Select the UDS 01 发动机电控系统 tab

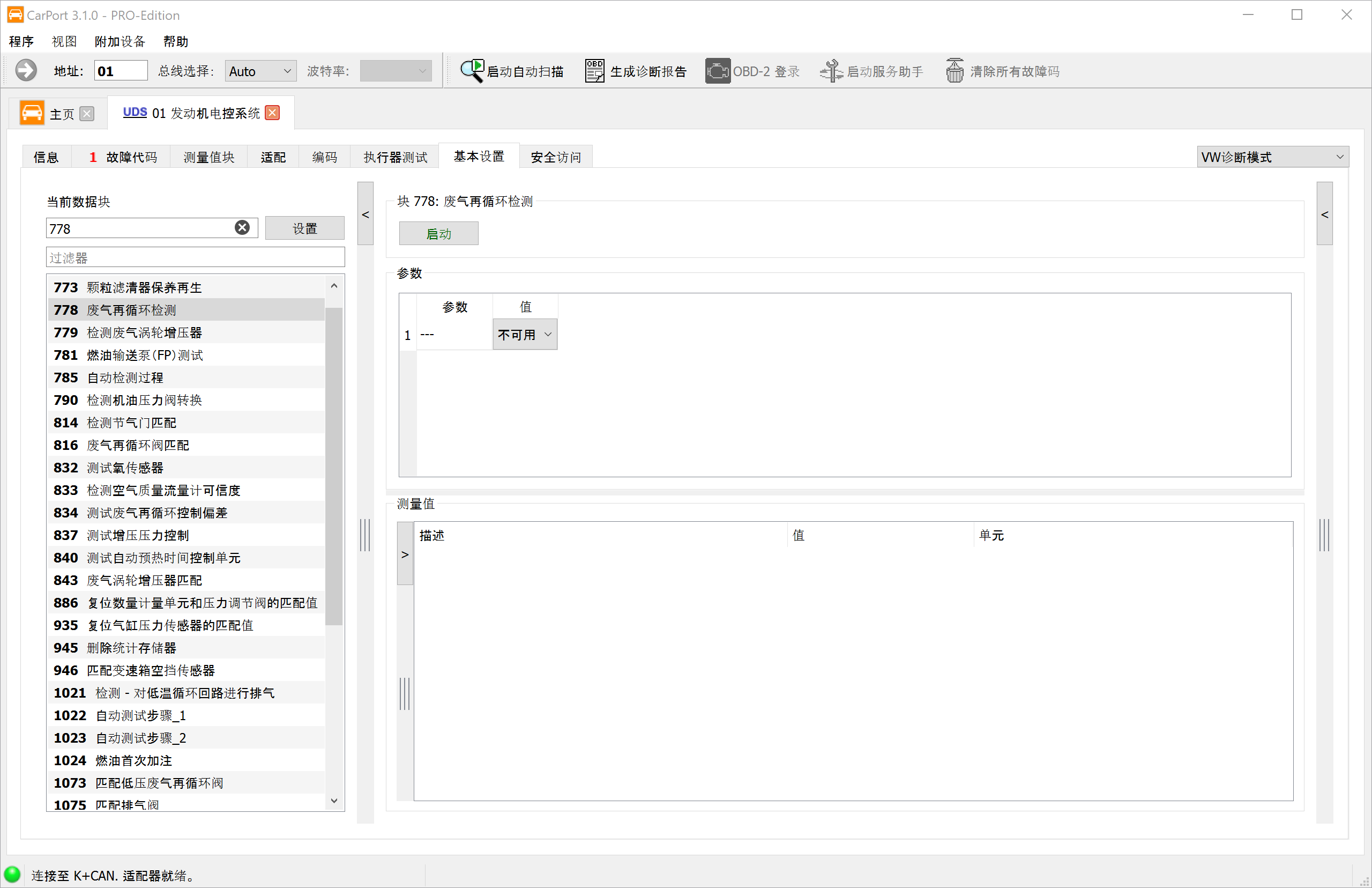point(201,113)
